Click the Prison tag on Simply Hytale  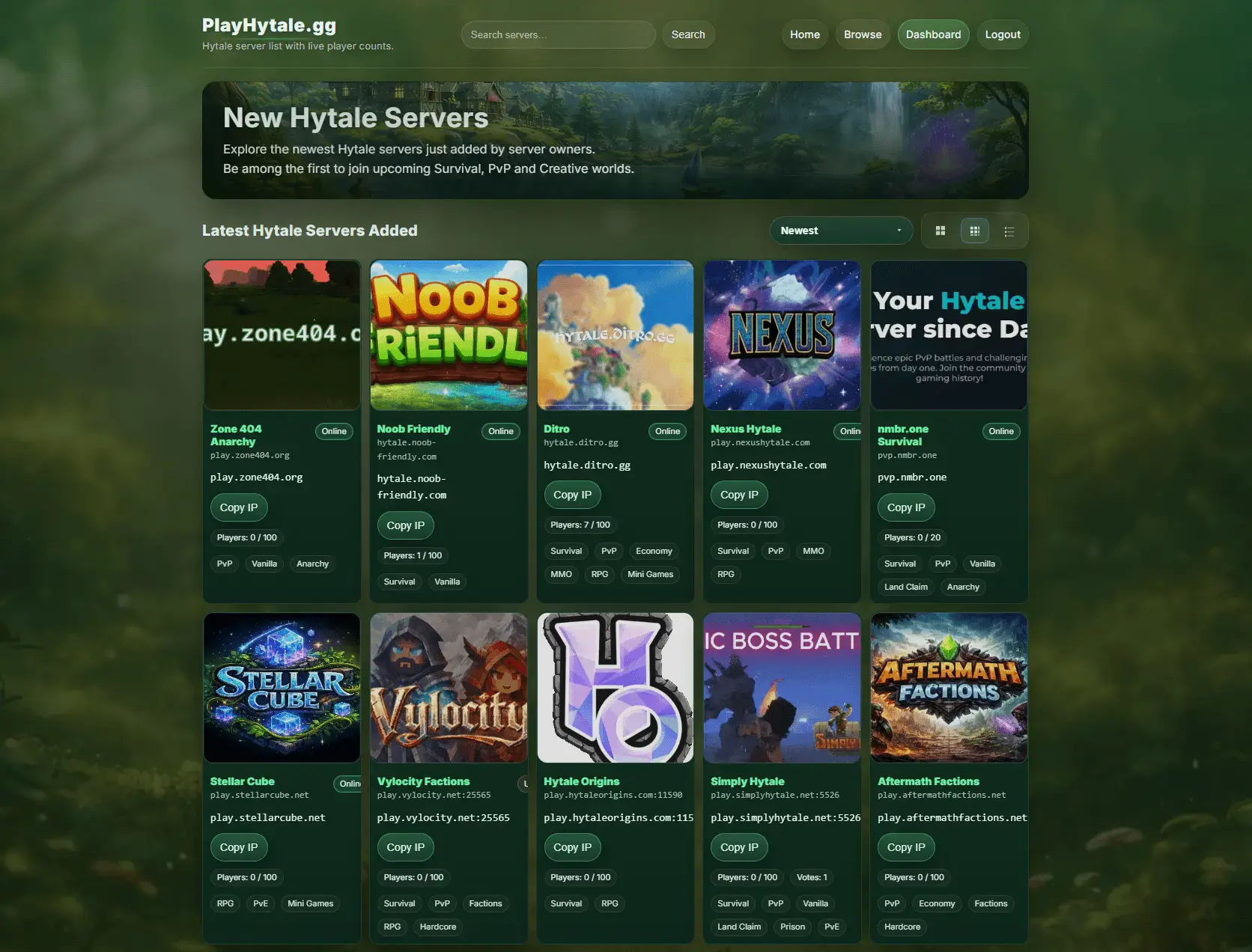[792, 927]
